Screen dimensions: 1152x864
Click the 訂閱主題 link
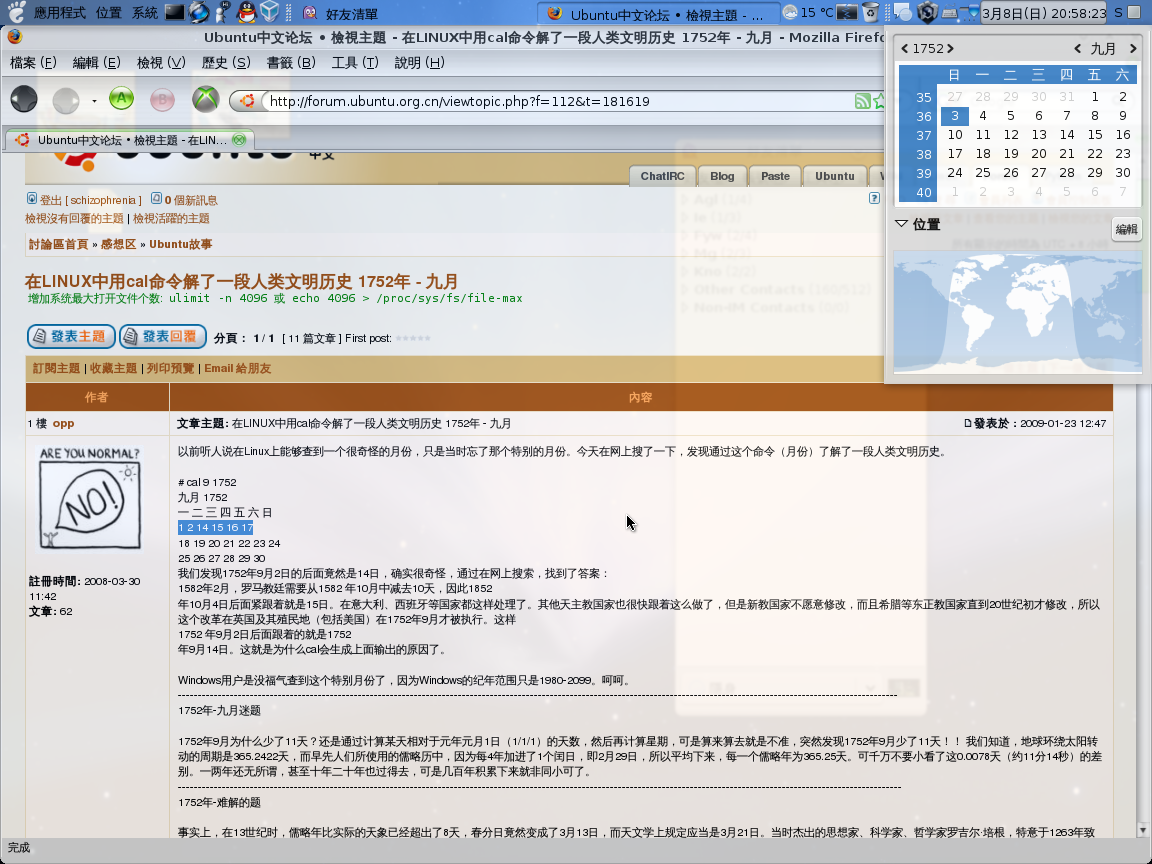[x=56, y=368]
